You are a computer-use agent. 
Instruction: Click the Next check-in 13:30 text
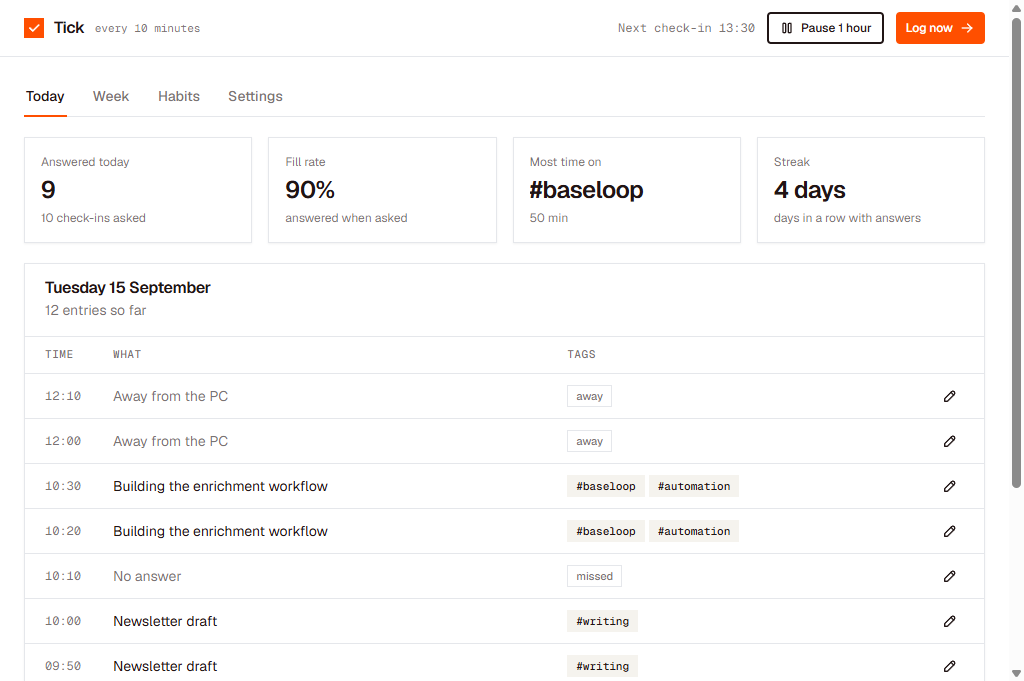[x=686, y=28]
